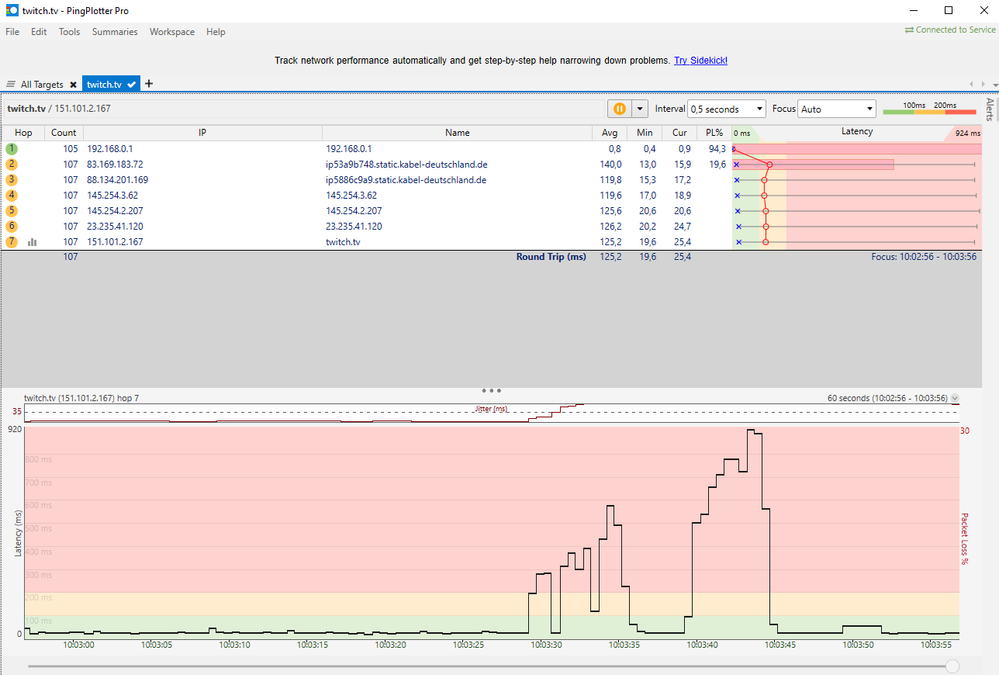Open the File menu
999x675 pixels.
click(x=12, y=32)
